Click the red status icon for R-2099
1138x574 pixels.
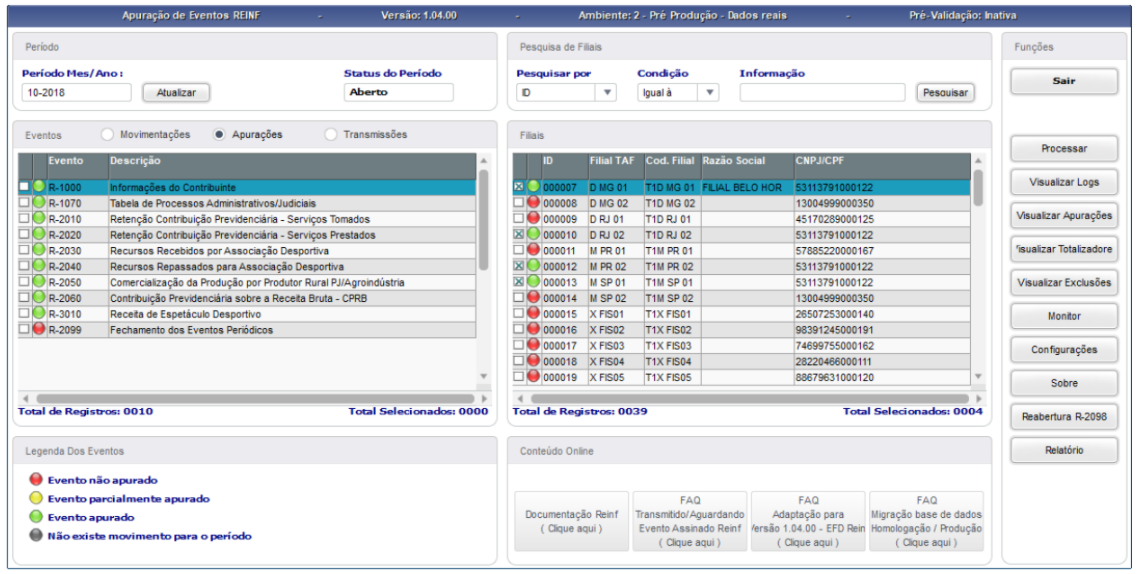38,329
